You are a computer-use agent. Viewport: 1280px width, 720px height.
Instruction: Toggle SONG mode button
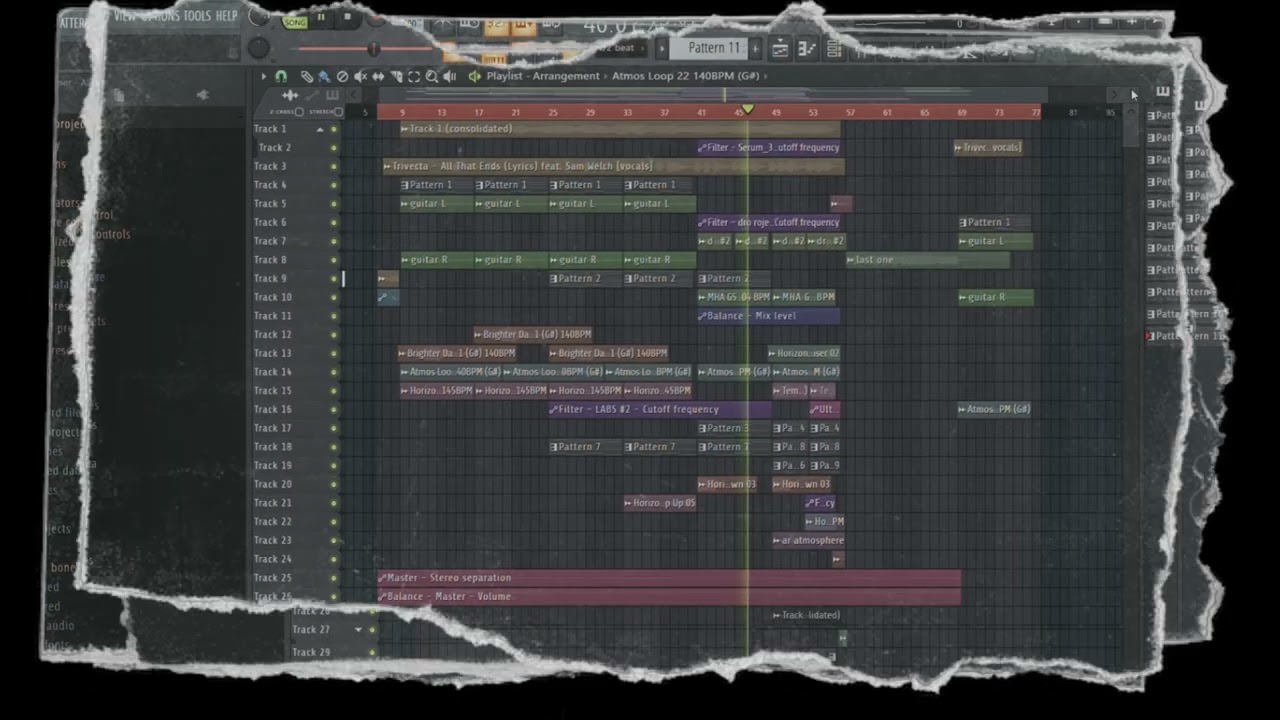click(x=295, y=21)
